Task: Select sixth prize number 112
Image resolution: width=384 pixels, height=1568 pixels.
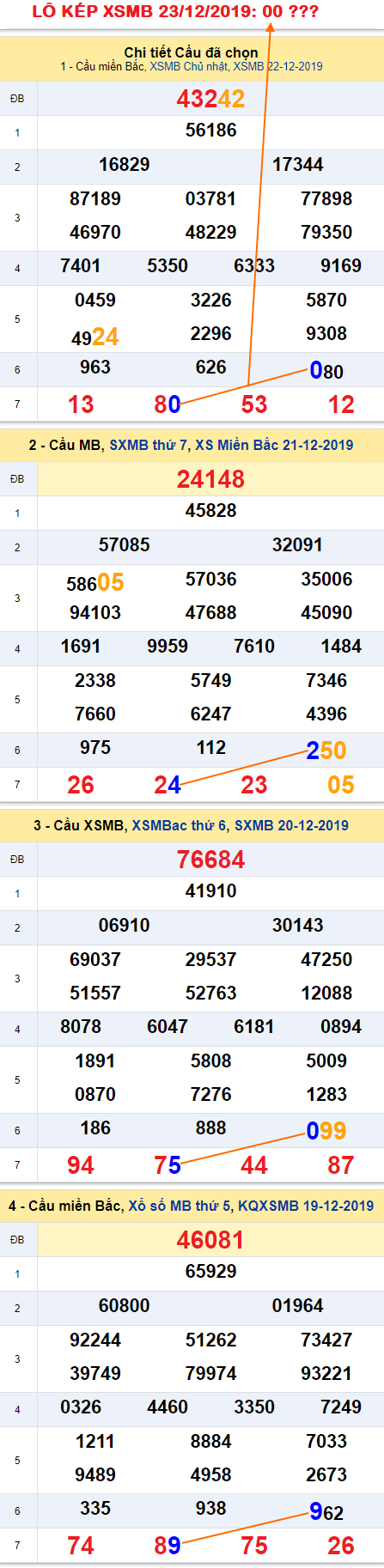Action: click(x=211, y=748)
